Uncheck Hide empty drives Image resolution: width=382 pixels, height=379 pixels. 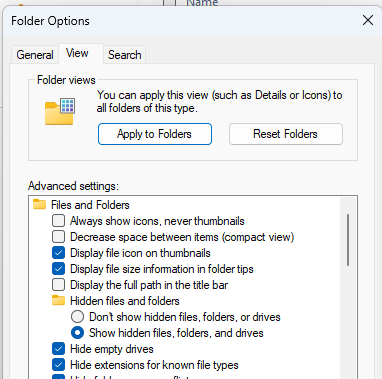(x=58, y=349)
